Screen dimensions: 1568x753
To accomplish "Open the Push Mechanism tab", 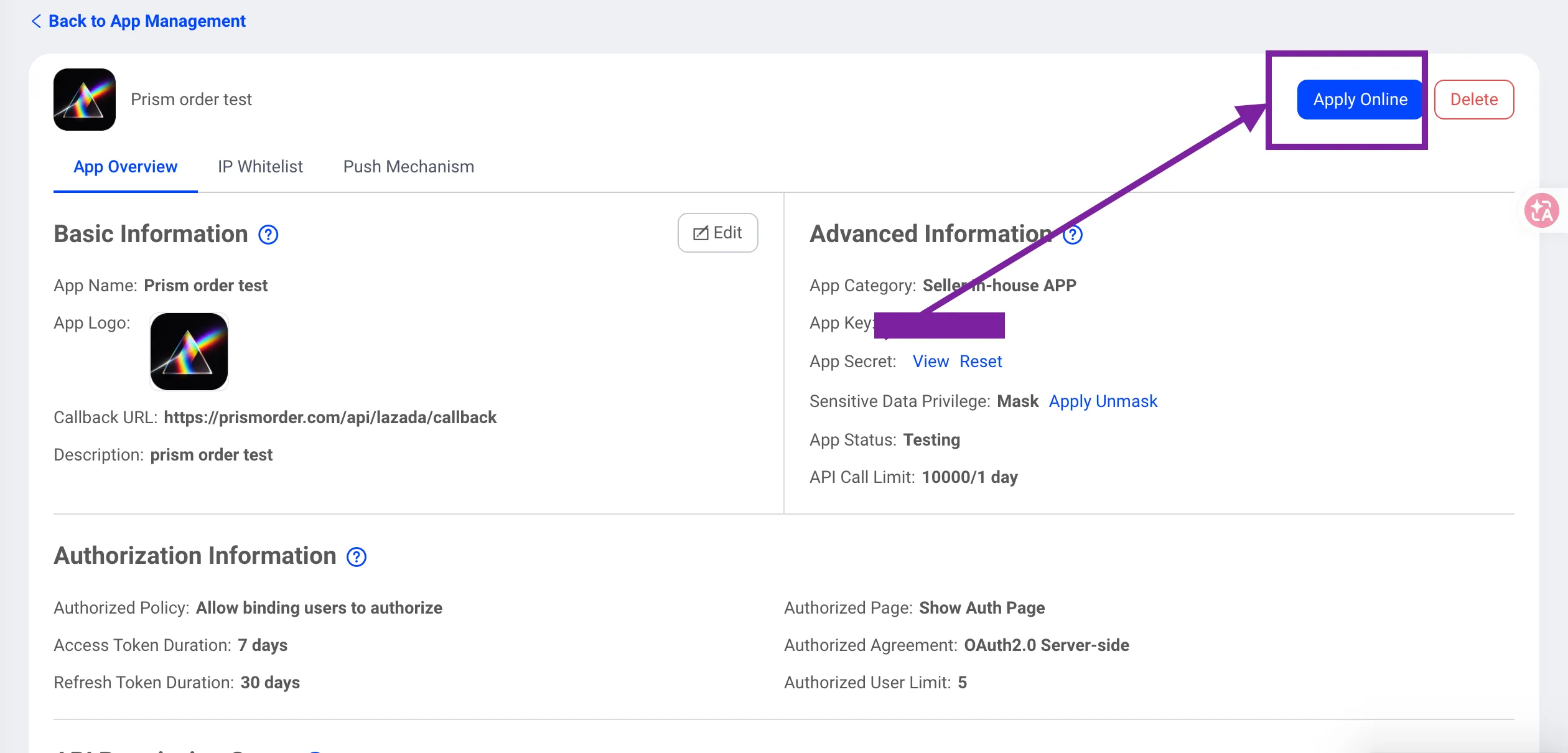I will pos(409,167).
